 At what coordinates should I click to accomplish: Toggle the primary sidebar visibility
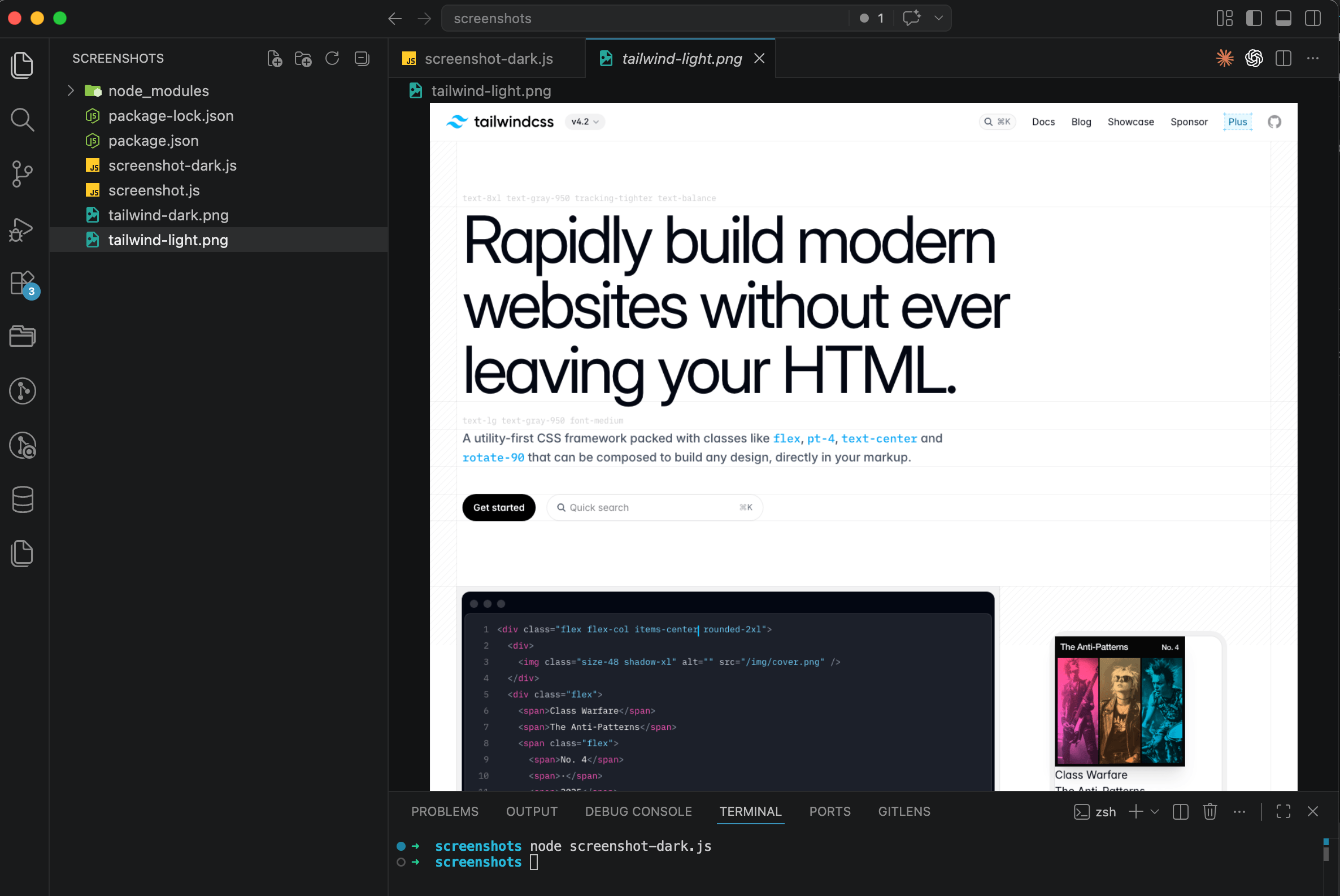pyautogui.click(x=1254, y=18)
